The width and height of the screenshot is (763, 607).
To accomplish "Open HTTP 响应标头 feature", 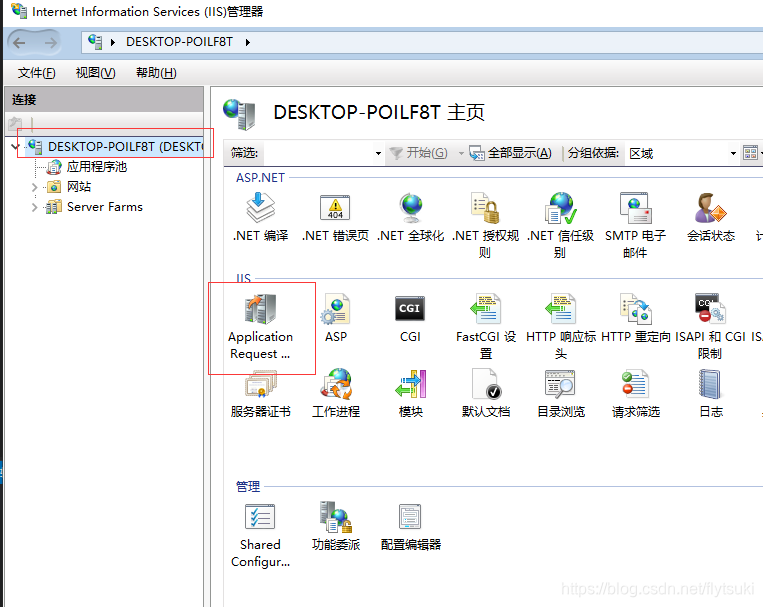I will coord(561,327).
